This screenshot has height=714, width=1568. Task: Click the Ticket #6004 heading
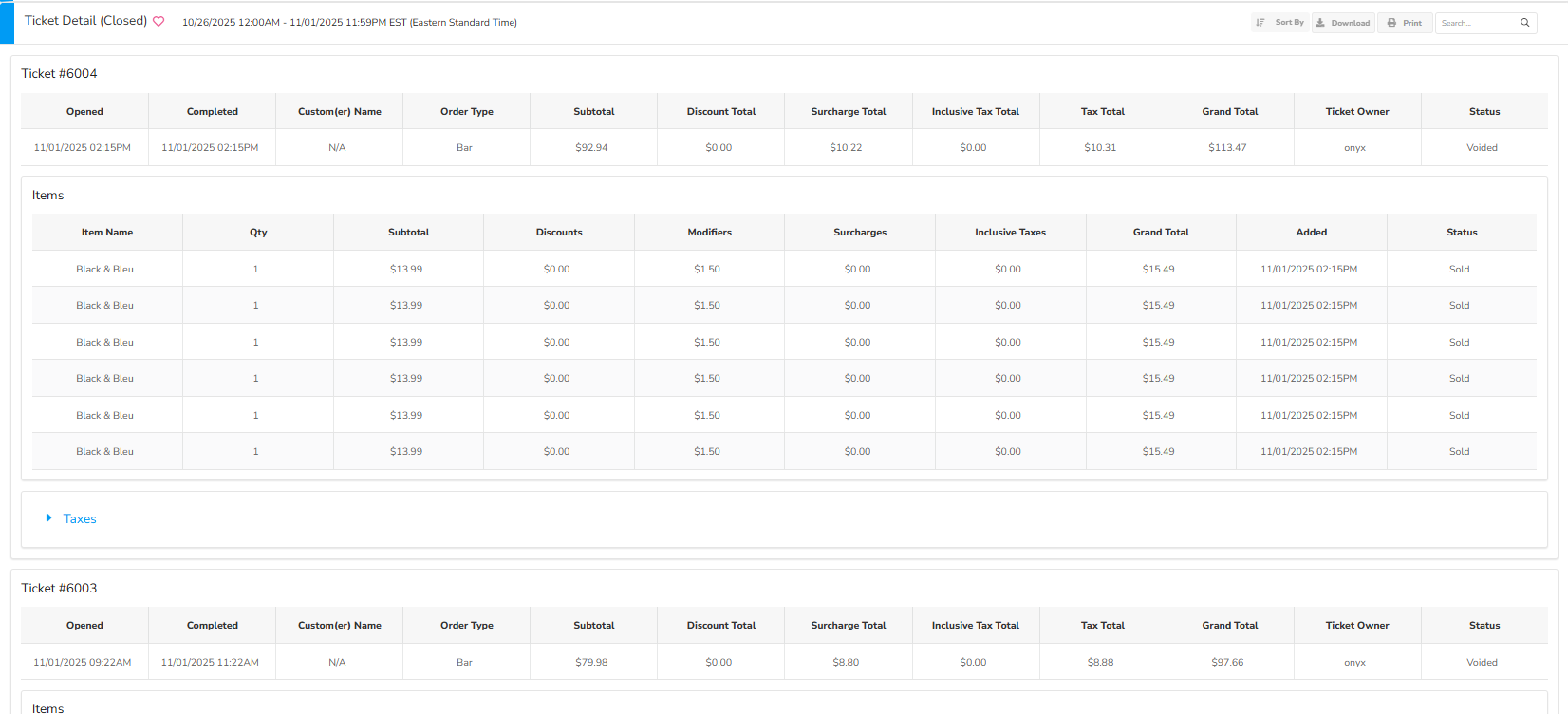(59, 74)
